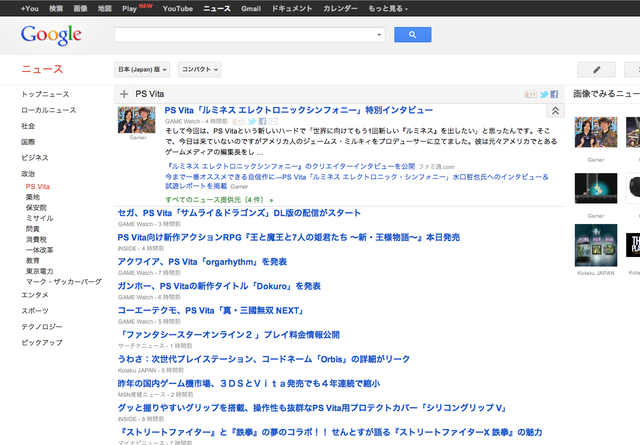Click dark game screenshot Gamer thumbnail

click(596, 188)
